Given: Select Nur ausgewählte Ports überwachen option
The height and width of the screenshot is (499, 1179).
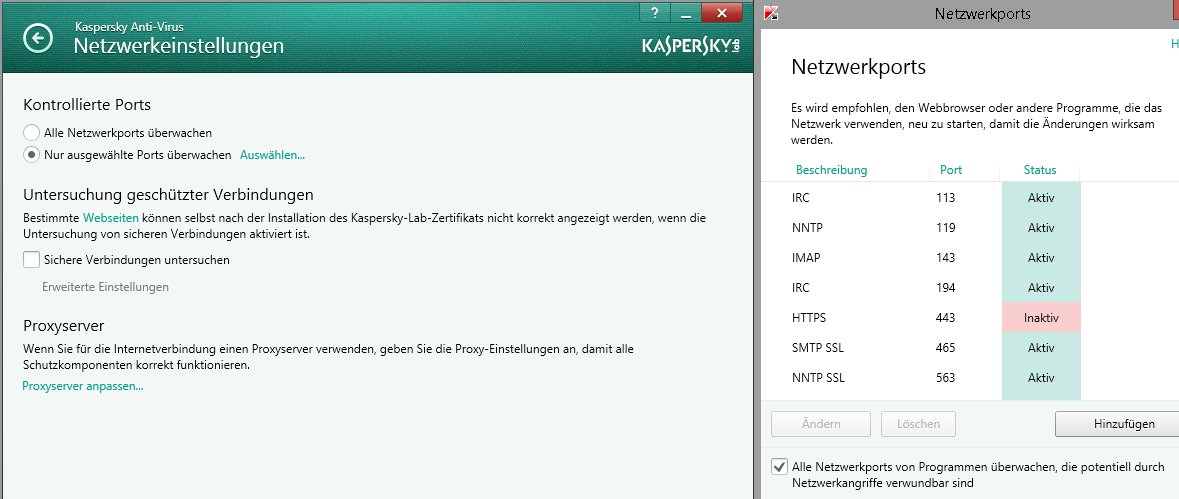Looking at the screenshot, I should (32, 155).
